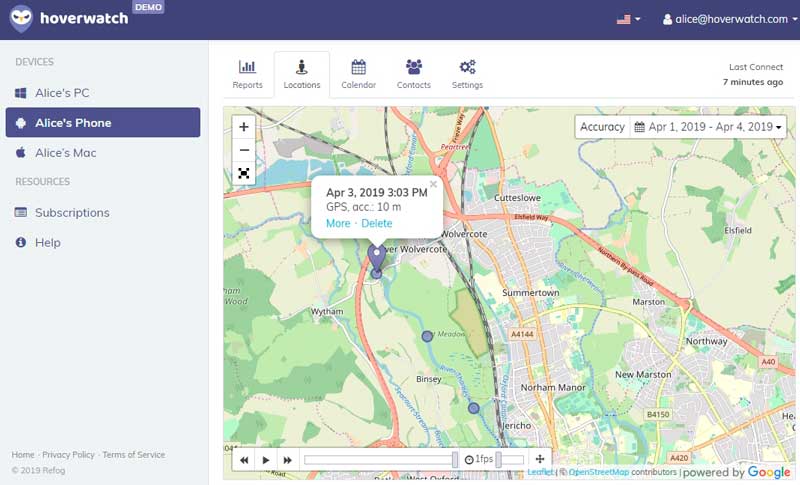
Task: Play the location timeline
Action: (266, 460)
